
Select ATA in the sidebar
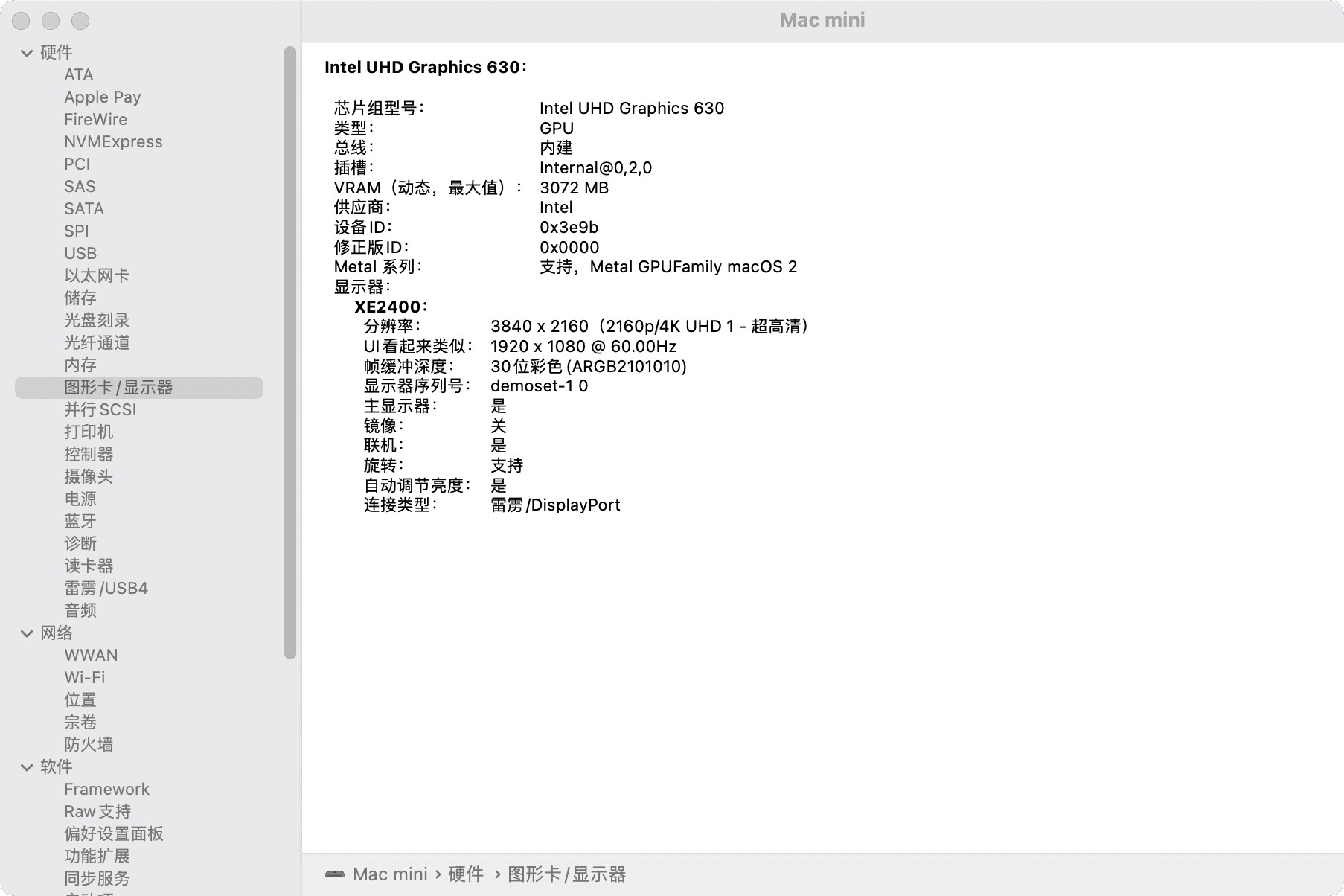(x=79, y=75)
